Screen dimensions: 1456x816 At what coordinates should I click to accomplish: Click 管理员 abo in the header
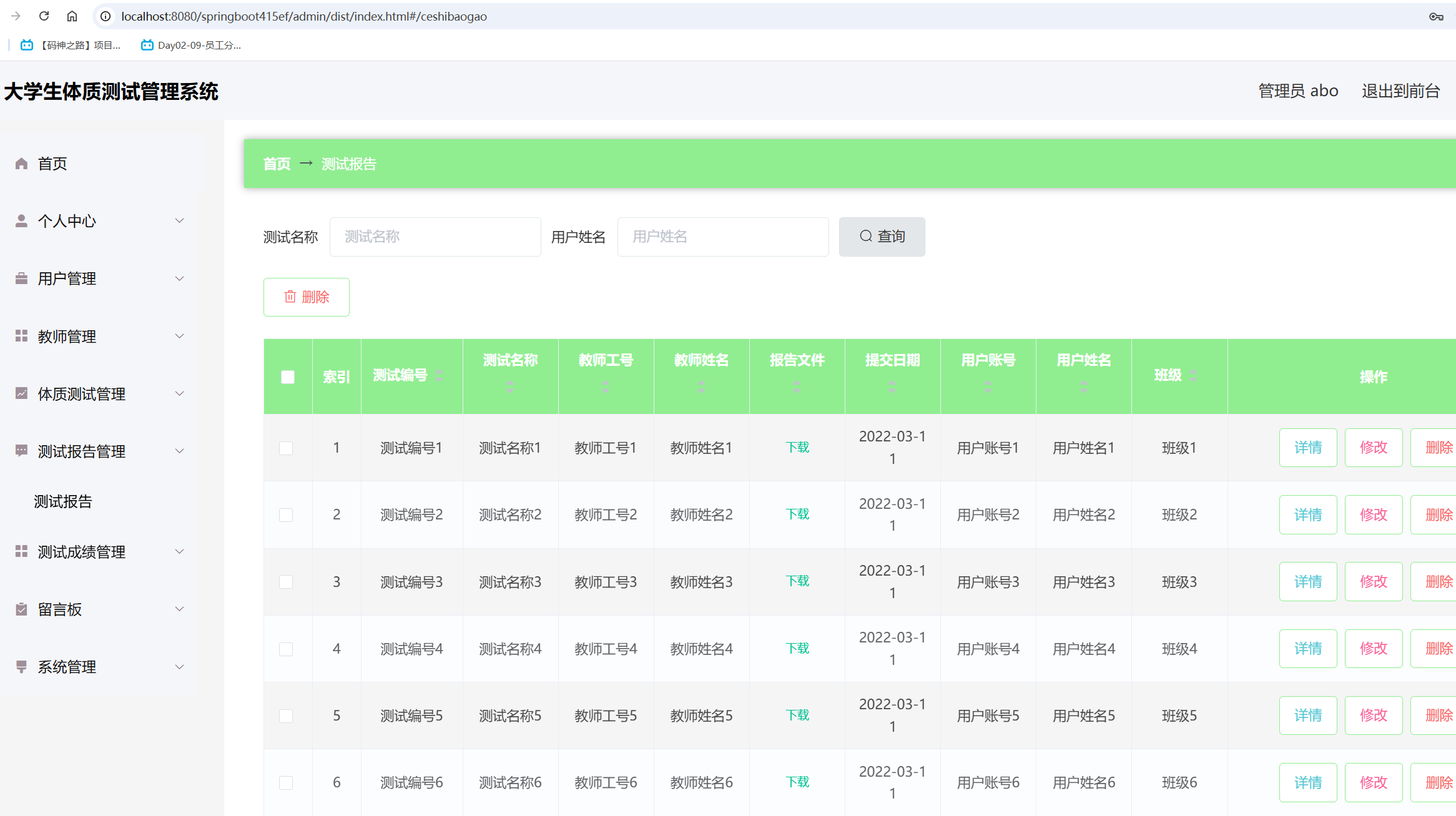click(x=1298, y=91)
